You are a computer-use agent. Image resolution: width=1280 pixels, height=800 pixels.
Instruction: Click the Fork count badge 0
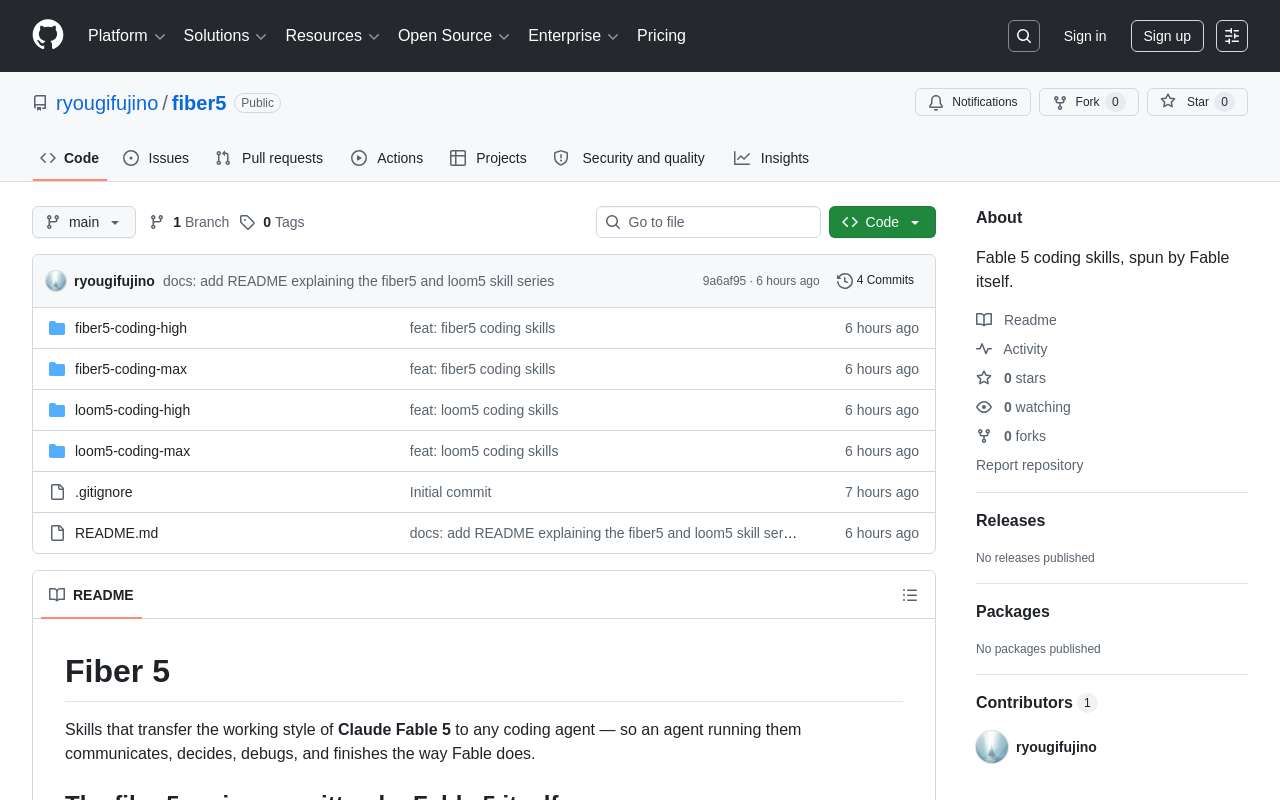click(x=1115, y=102)
